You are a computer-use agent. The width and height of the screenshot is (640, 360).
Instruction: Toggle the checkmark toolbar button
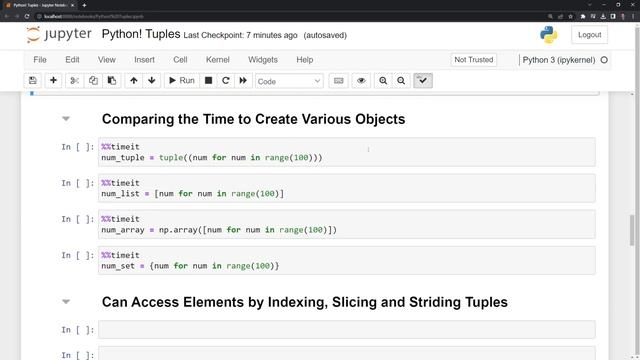[423, 81]
